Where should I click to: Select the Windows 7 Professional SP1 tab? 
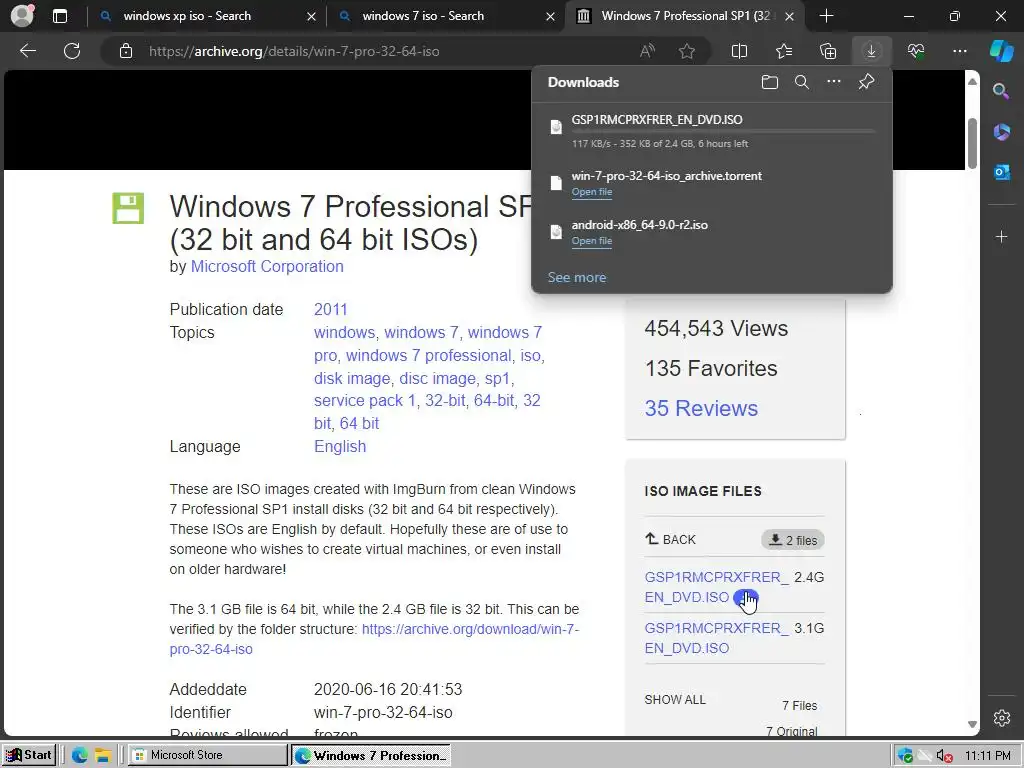pos(686,16)
